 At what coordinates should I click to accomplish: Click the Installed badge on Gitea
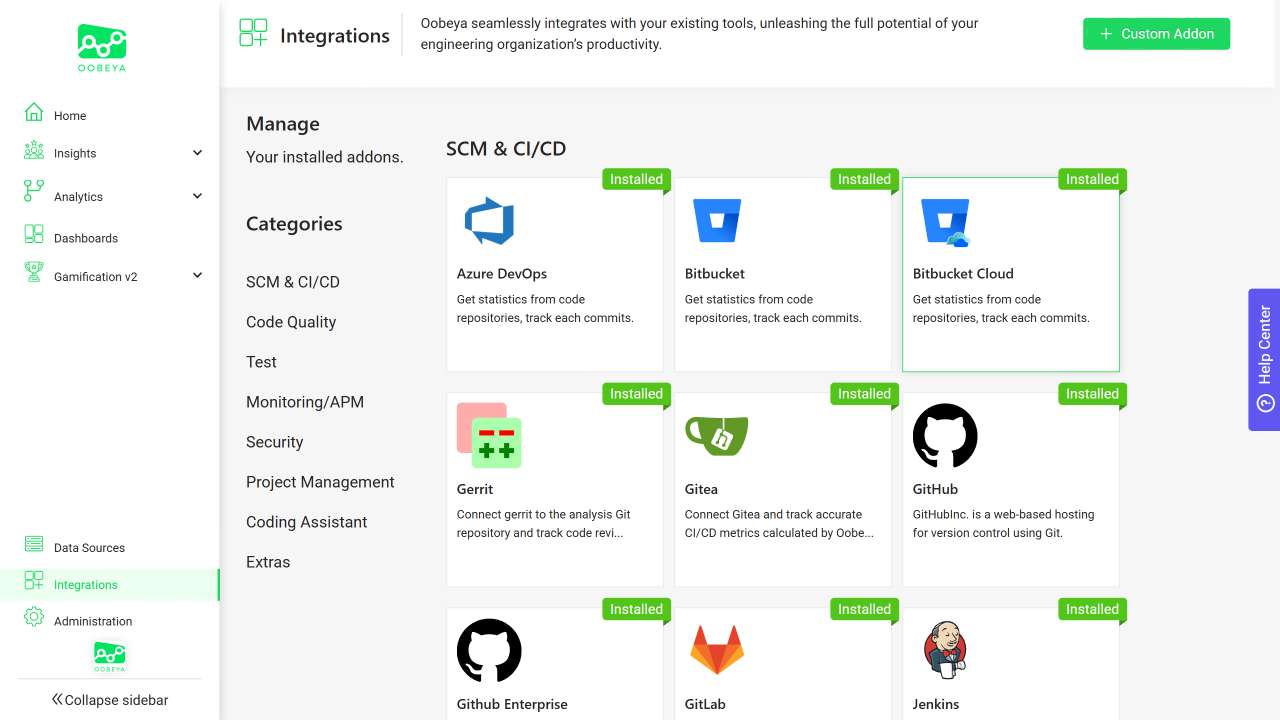pyautogui.click(x=864, y=394)
